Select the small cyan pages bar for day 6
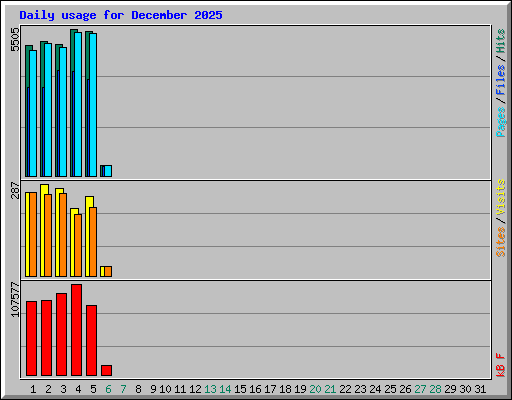Image resolution: width=512 pixels, height=400 pixels. coord(108,171)
